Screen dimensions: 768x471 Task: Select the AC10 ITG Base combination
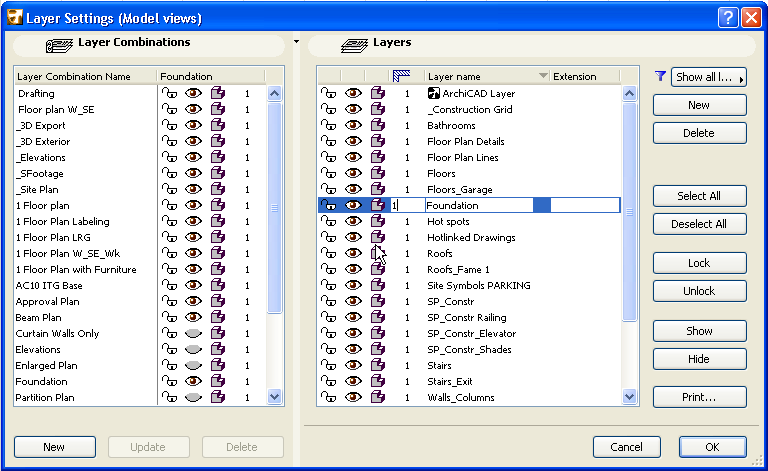(49, 285)
